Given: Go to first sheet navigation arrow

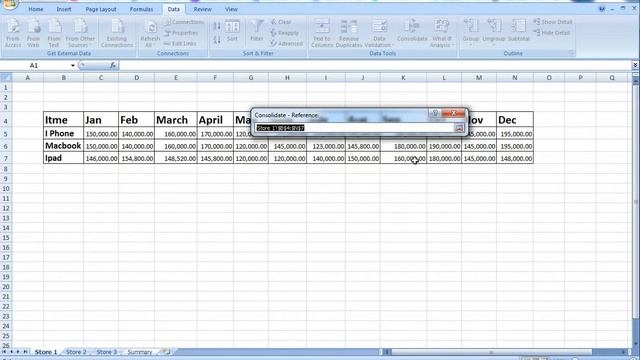Looking at the screenshot, I should click(x=4, y=352).
